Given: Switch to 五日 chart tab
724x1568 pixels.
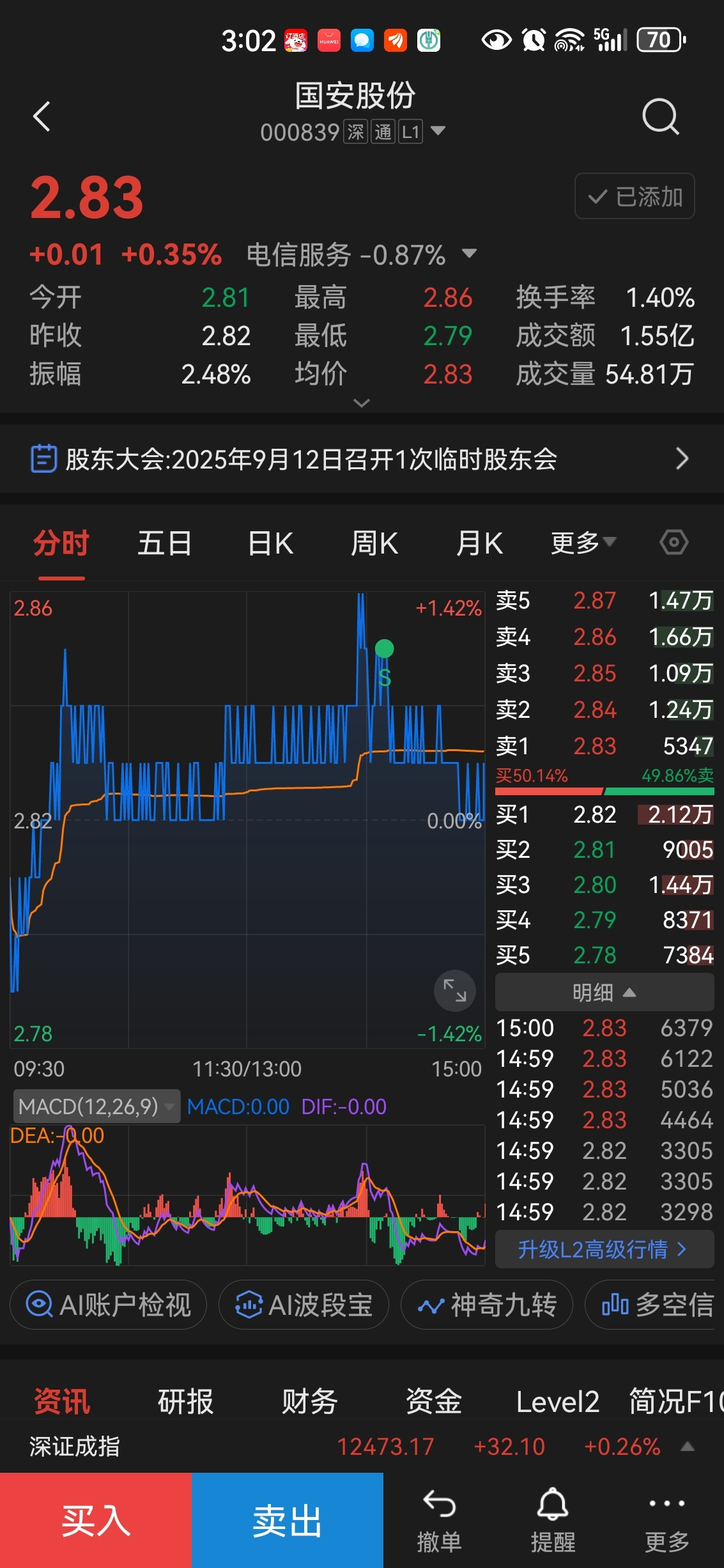Looking at the screenshot, I should (x=165, y=543).
